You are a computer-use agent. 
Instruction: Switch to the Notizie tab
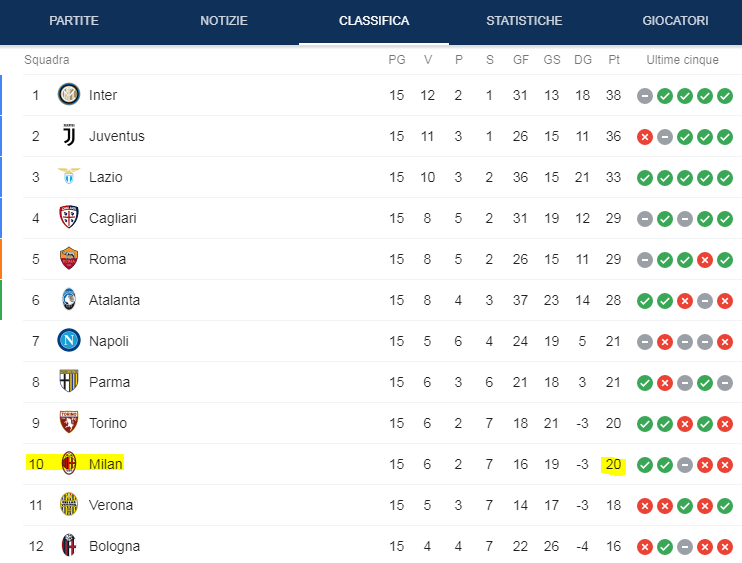click(x=224, y=21)
